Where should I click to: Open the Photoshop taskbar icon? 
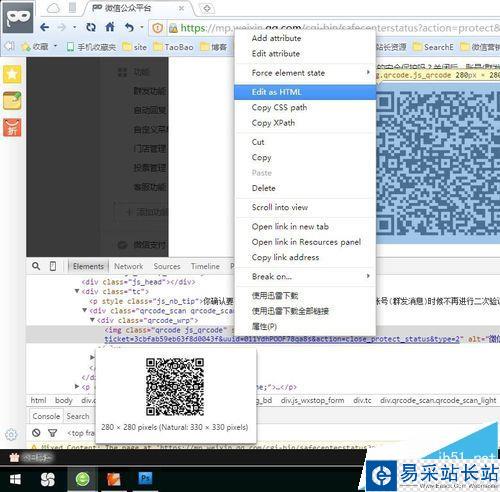click(x=145, y=478)
